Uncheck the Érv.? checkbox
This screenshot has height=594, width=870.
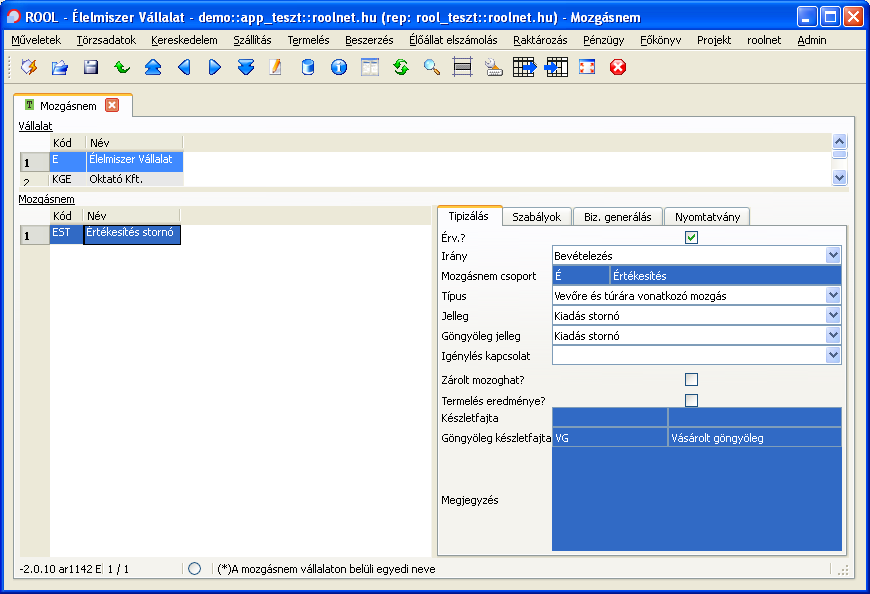[x=691, y=237]
